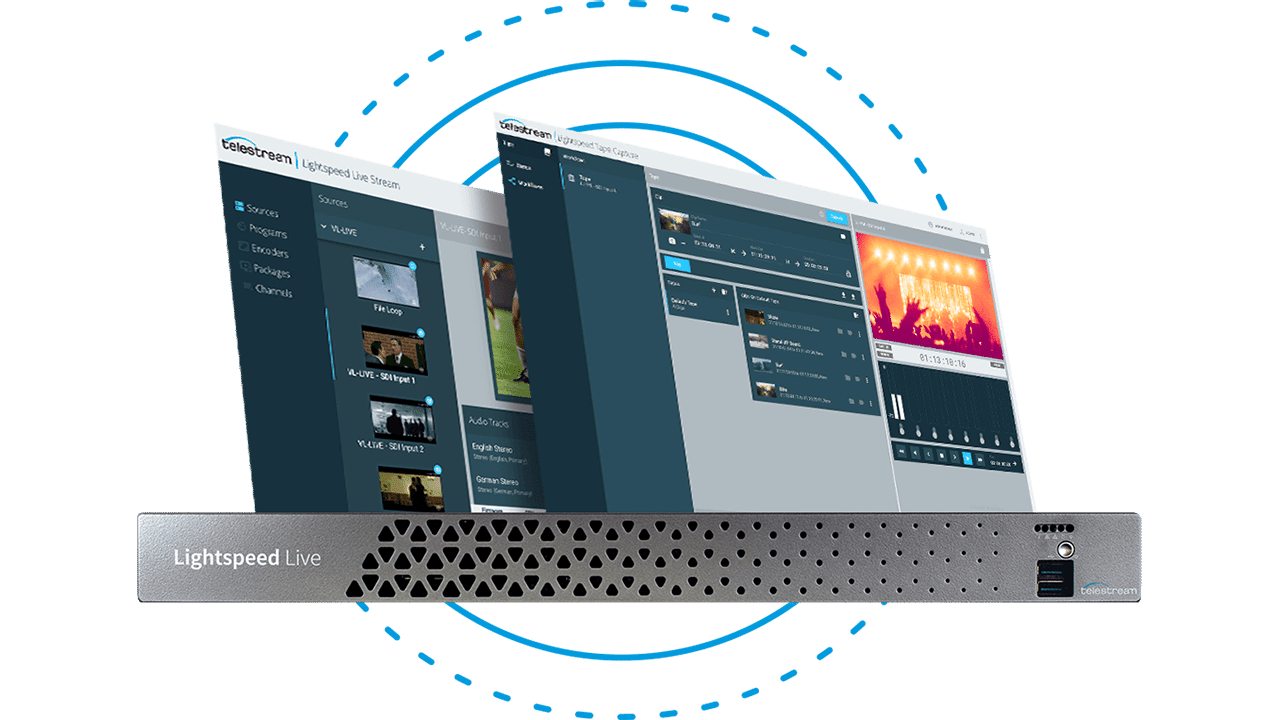Viewport: 1280px width, 720px height.
Task: Click blue button below clip timecodes
Action: [x=678, y=265]
